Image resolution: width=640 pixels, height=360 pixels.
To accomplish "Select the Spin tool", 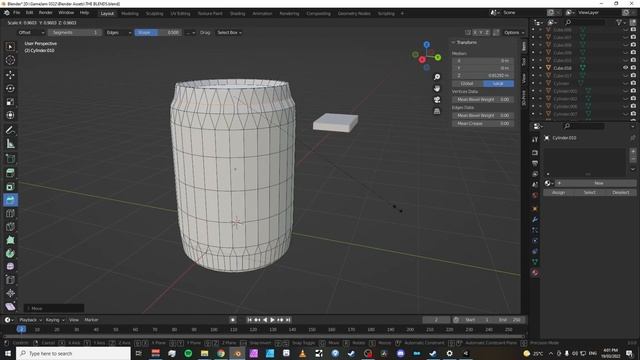I will coord(10,253).
